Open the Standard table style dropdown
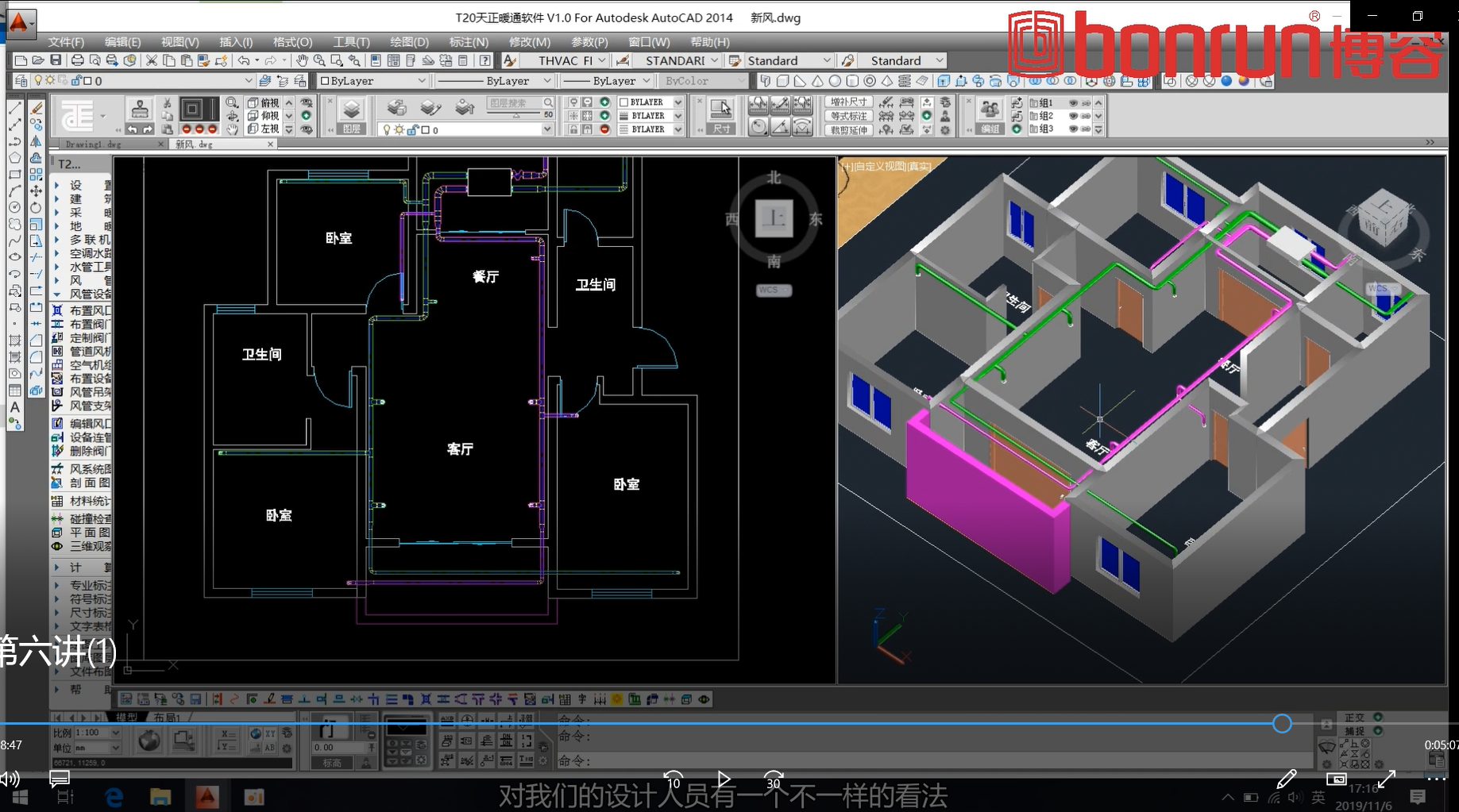This screenshot has height=812, width=1459. click(827, 60)
